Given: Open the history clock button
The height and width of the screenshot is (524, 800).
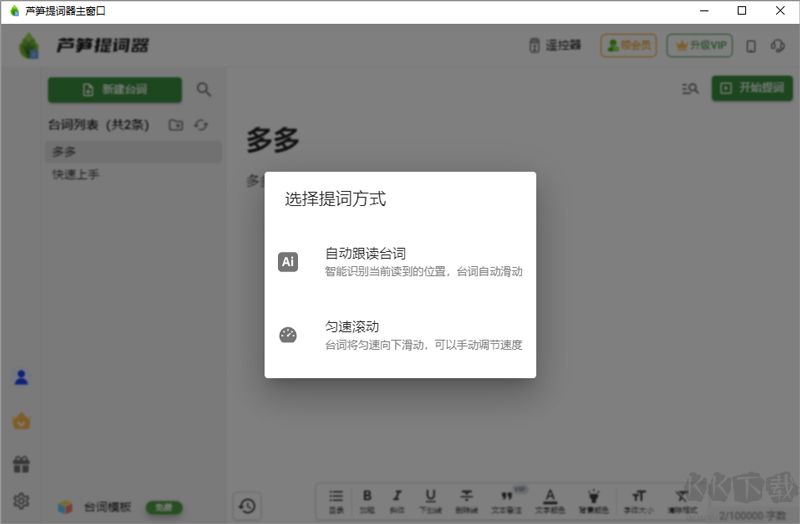Looking at the screenshot, I should [247, 506].
